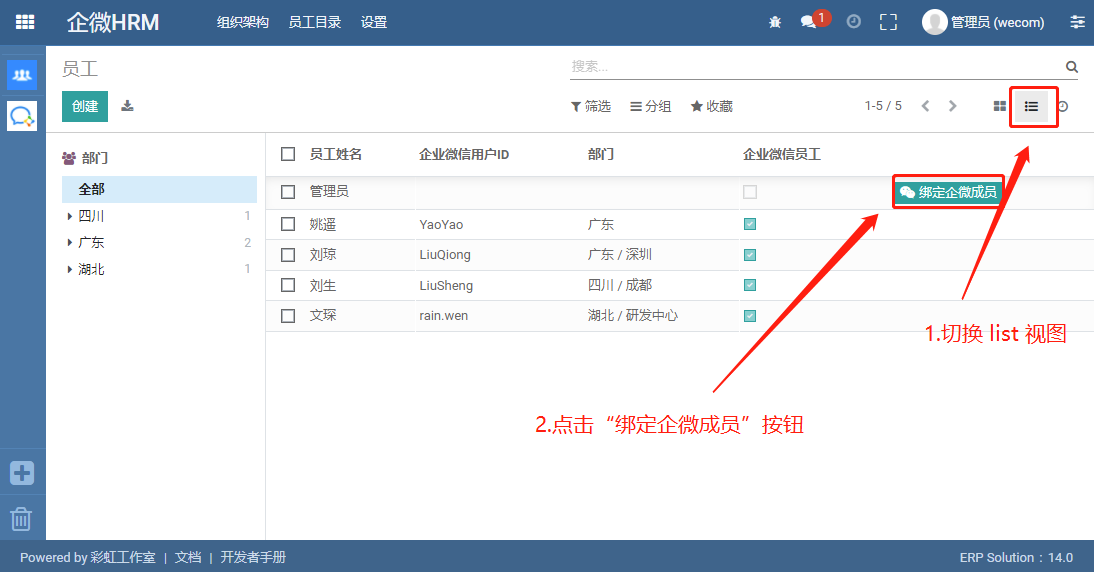Toggle fullscreen mode icon
Image resolution: width=1094 pixels, height=572 pixels.
coord(888,22)
